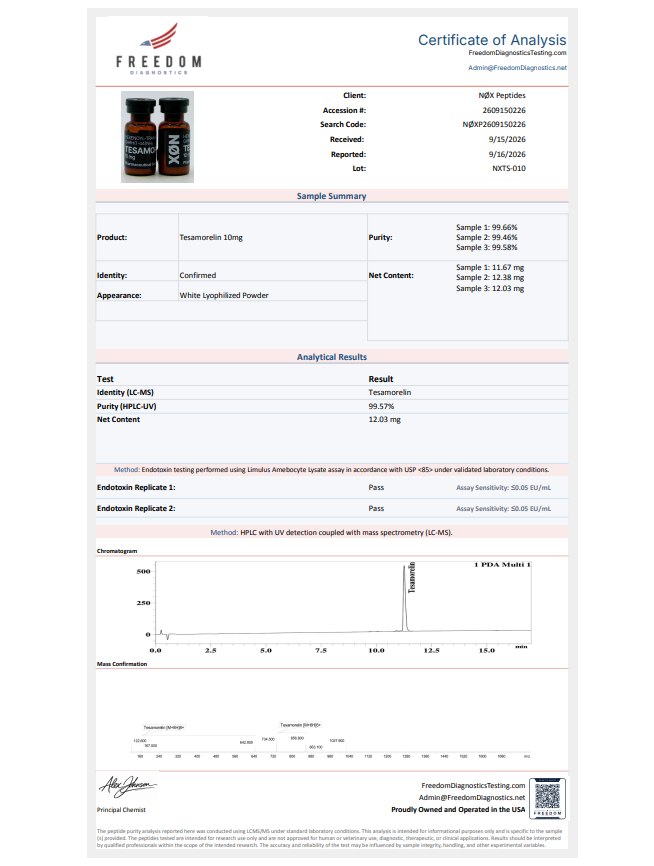
Task: Click the Analytical Results section header
Action: pos(331,357)
